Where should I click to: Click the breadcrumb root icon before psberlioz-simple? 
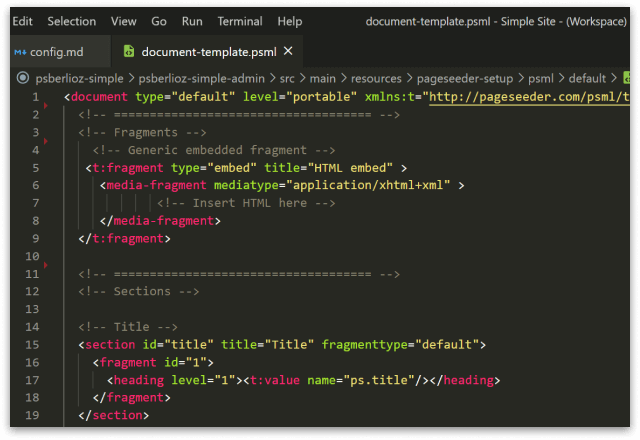click(x=22, y=77)
